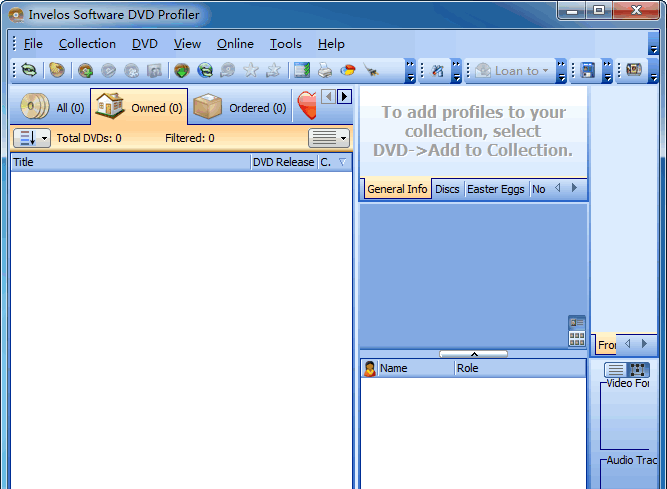Open the File menu

tap(33, 44)
